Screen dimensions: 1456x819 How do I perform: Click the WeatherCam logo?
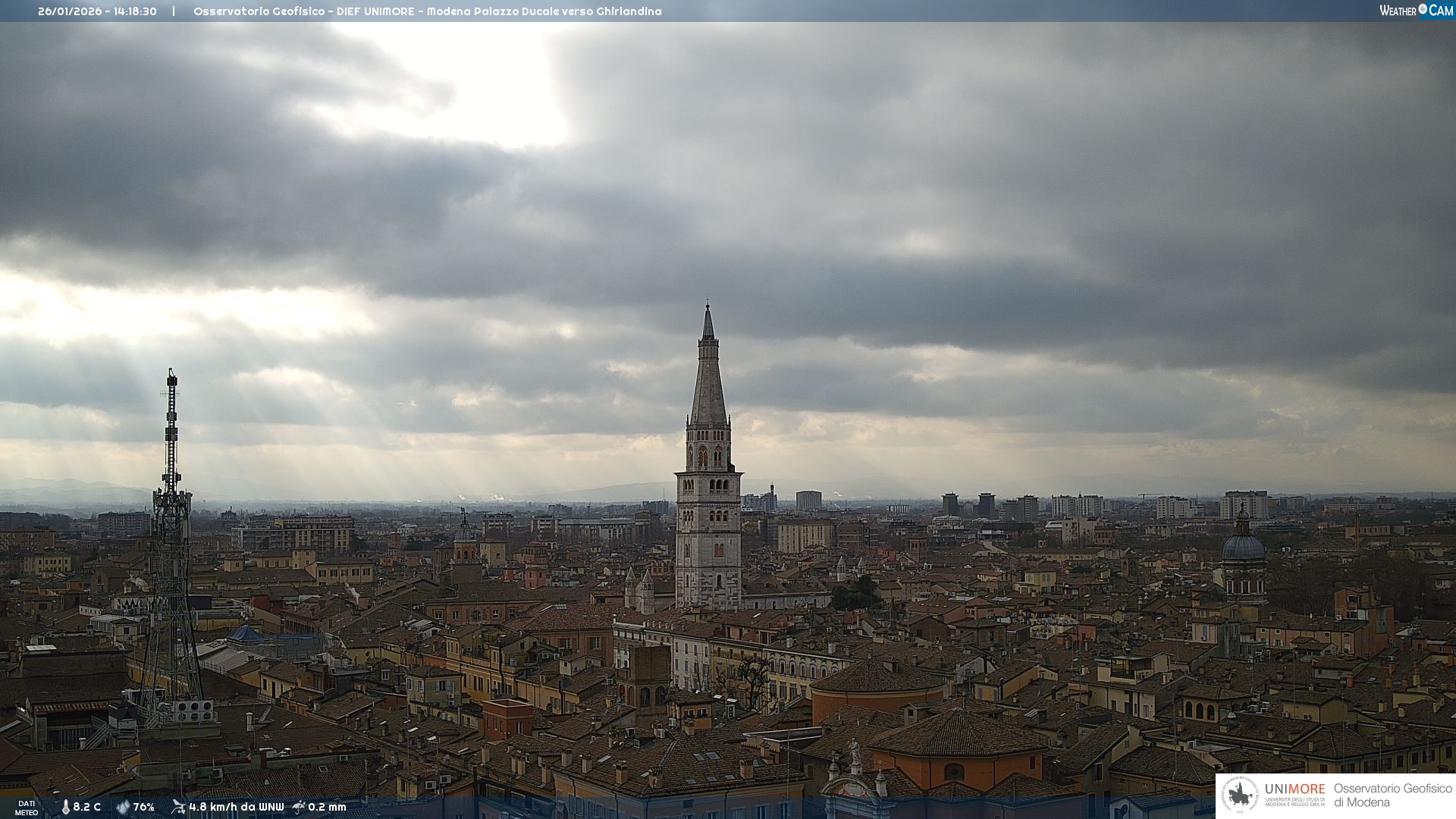click(x=1416, y=11)
